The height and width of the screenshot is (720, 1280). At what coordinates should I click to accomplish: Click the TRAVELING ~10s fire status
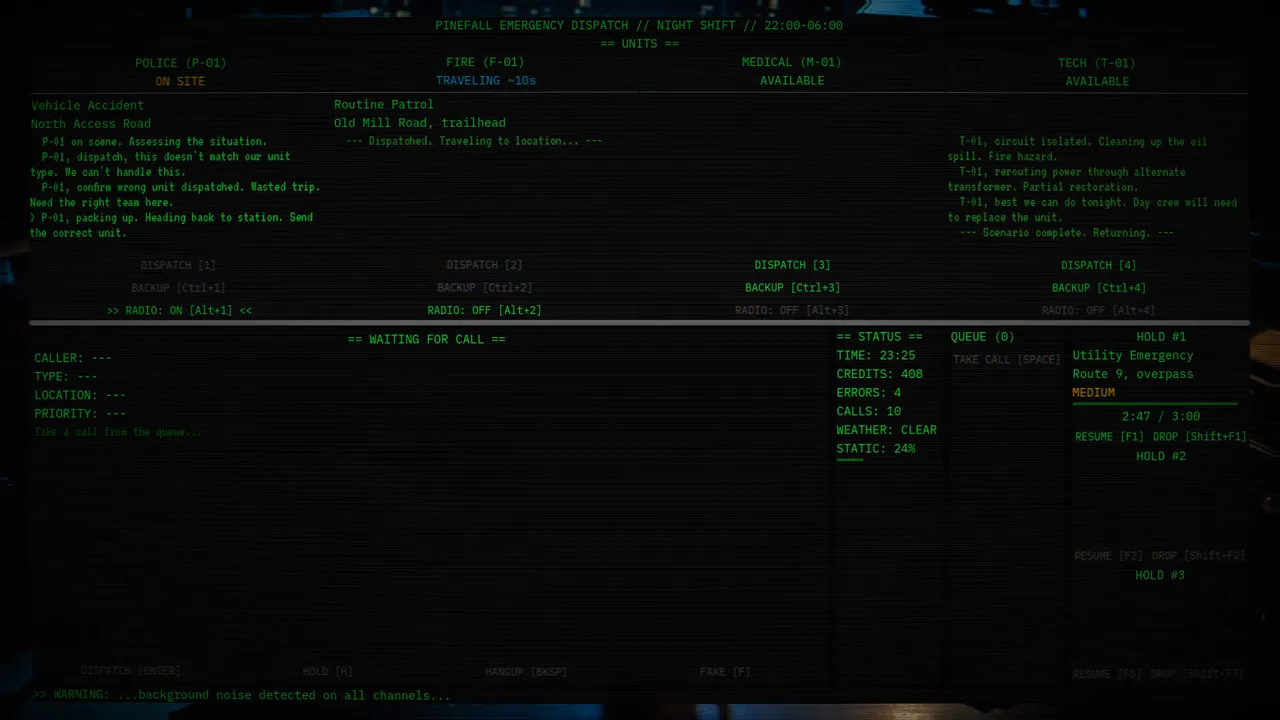(486, 81)
